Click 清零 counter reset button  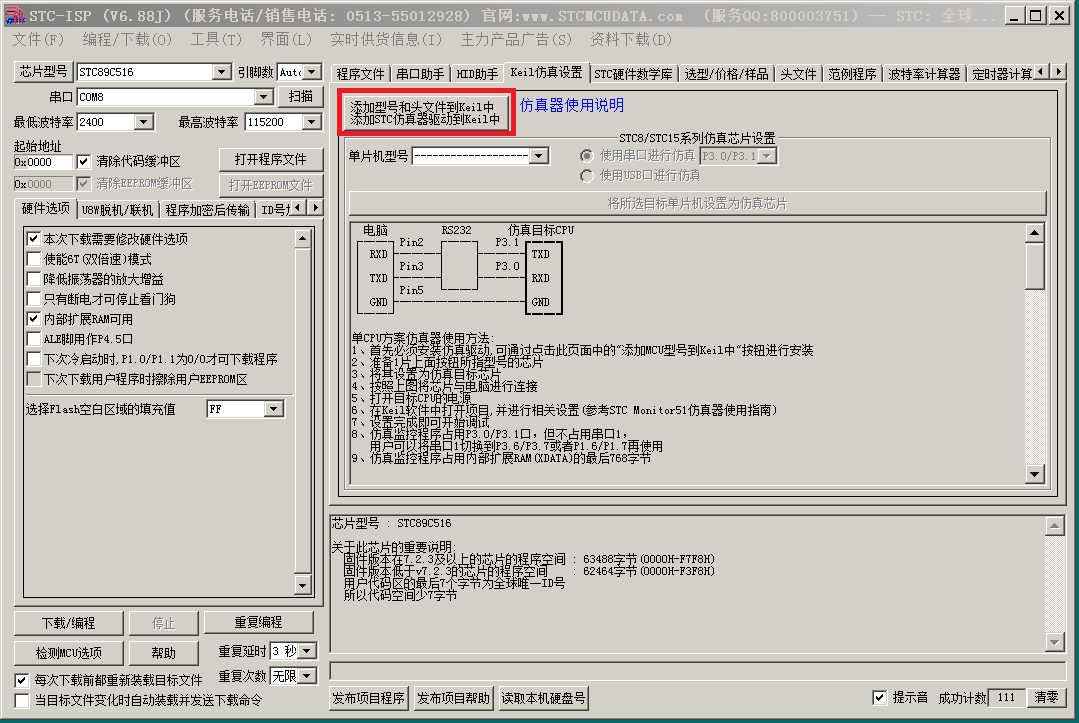coord(1046,698)
